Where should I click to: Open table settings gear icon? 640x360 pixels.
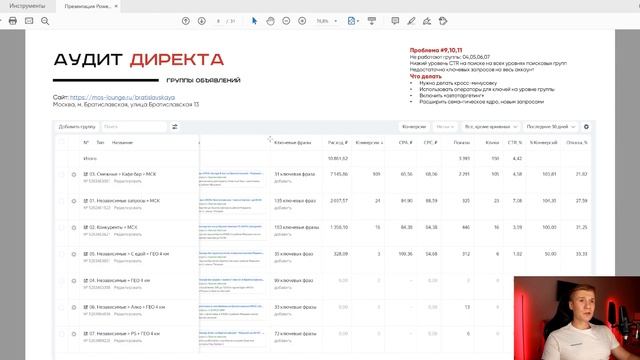click(586, 127)
